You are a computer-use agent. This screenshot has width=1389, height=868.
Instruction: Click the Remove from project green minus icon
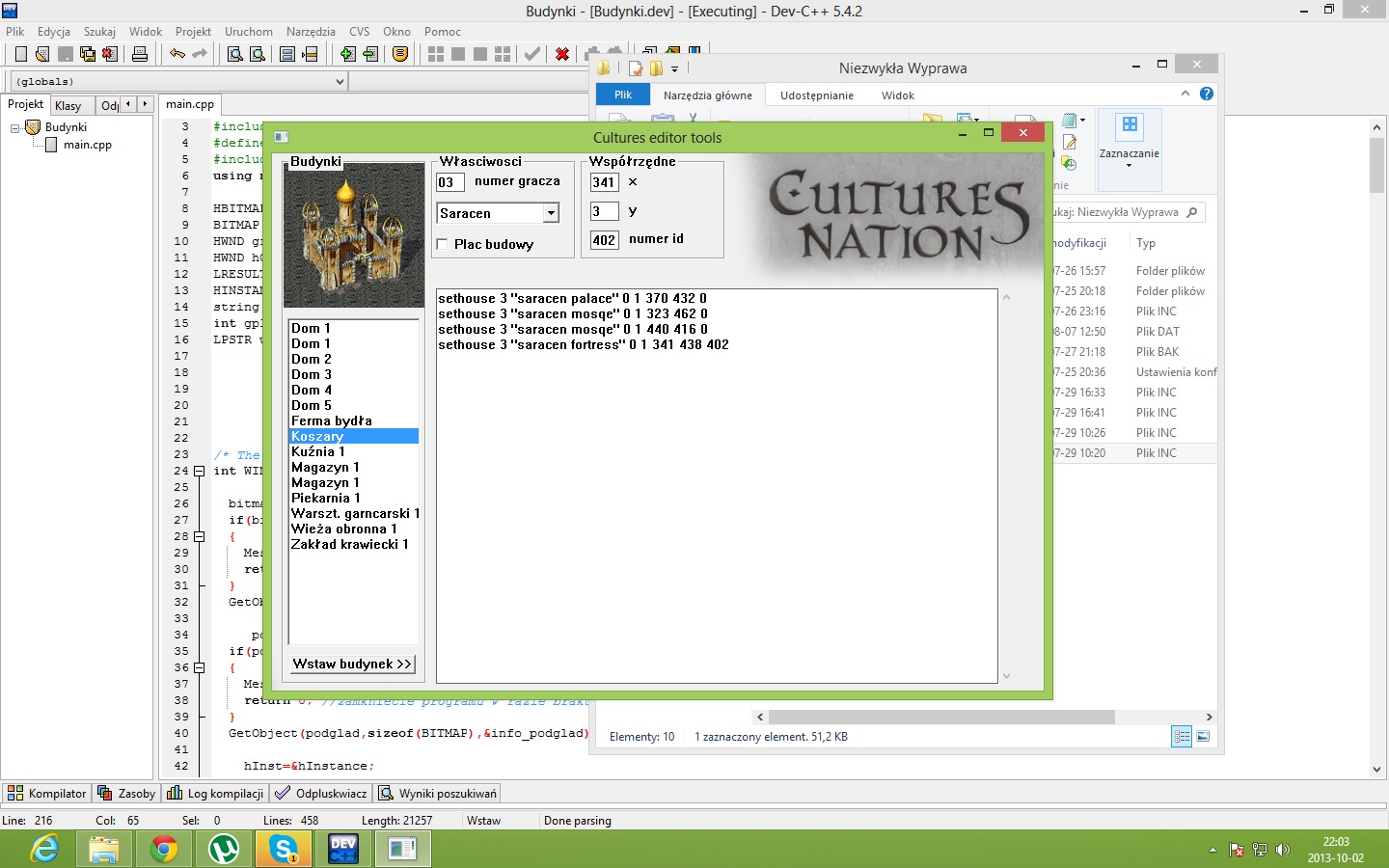pos(370,54)
